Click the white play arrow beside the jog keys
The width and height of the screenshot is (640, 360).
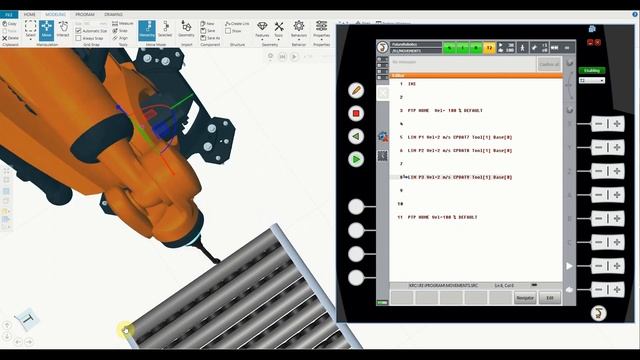(x=569, y=266)
